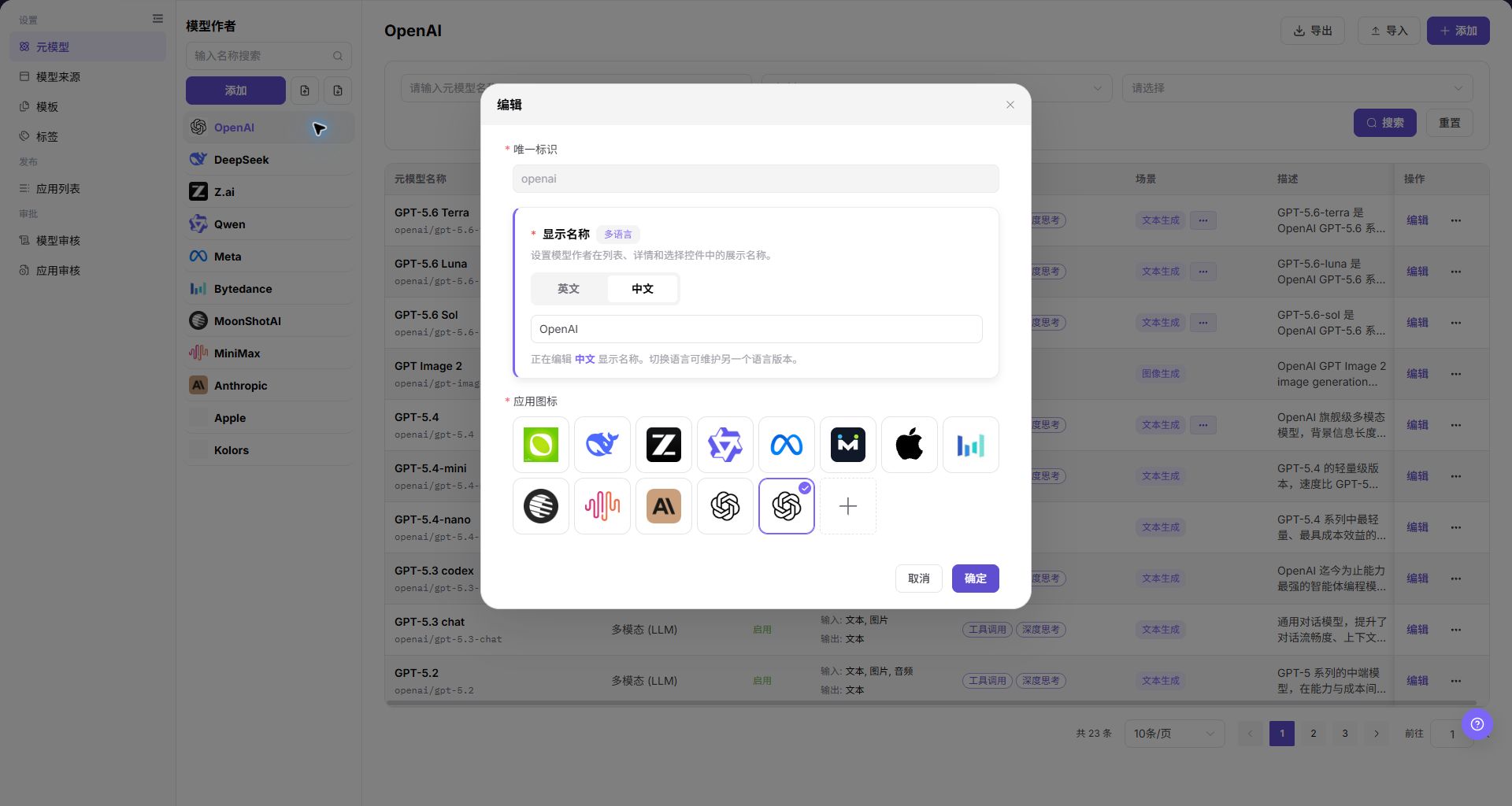Select Kolors in the author list

tap(269, 450)
